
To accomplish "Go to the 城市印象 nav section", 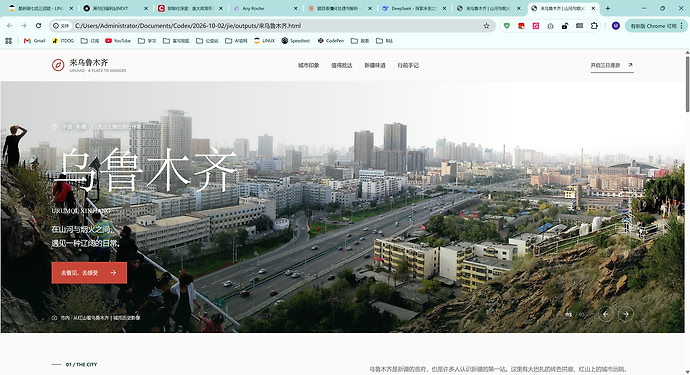I will click(x=308, y=65).
